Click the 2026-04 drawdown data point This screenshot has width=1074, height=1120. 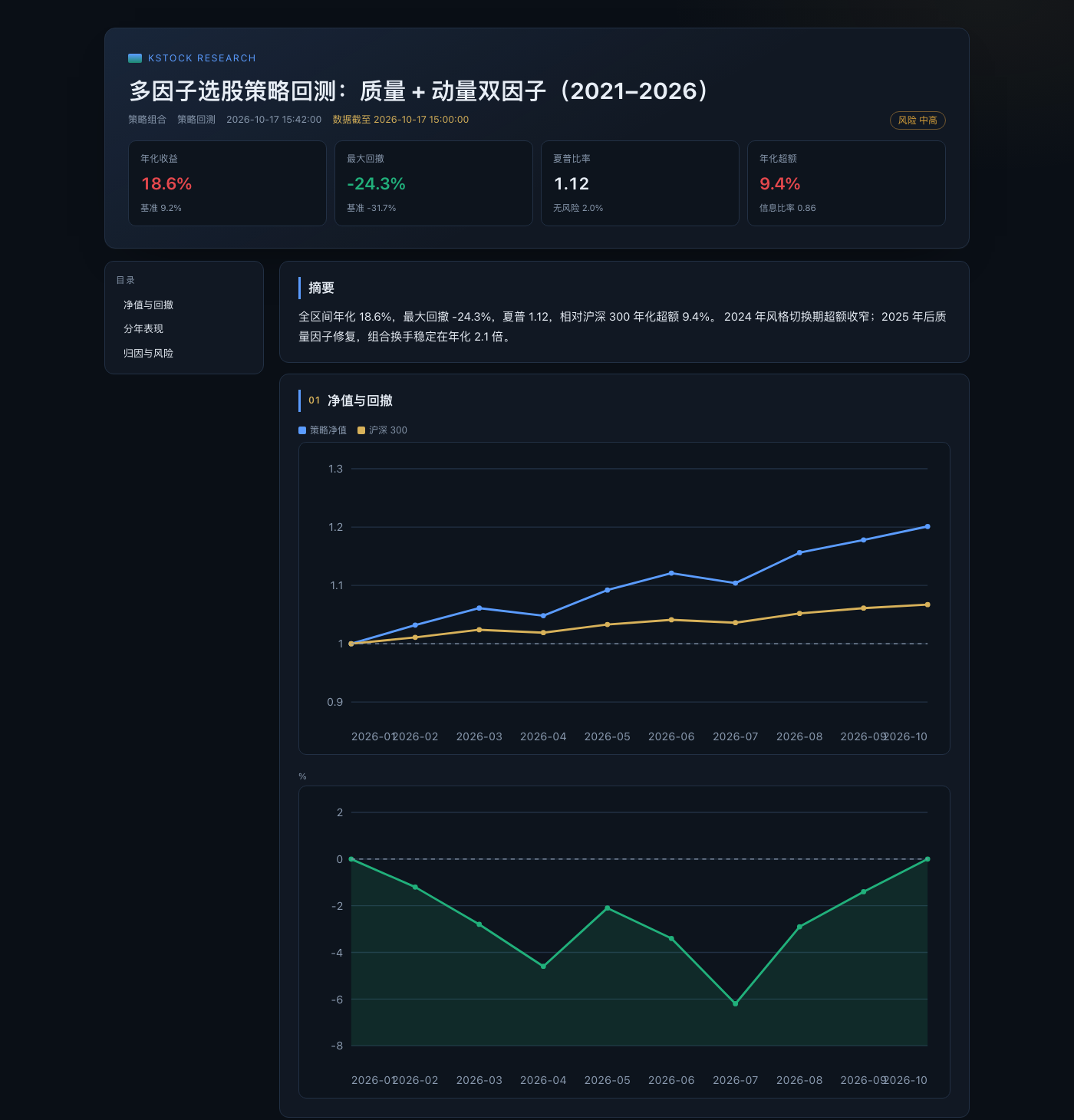543,967
